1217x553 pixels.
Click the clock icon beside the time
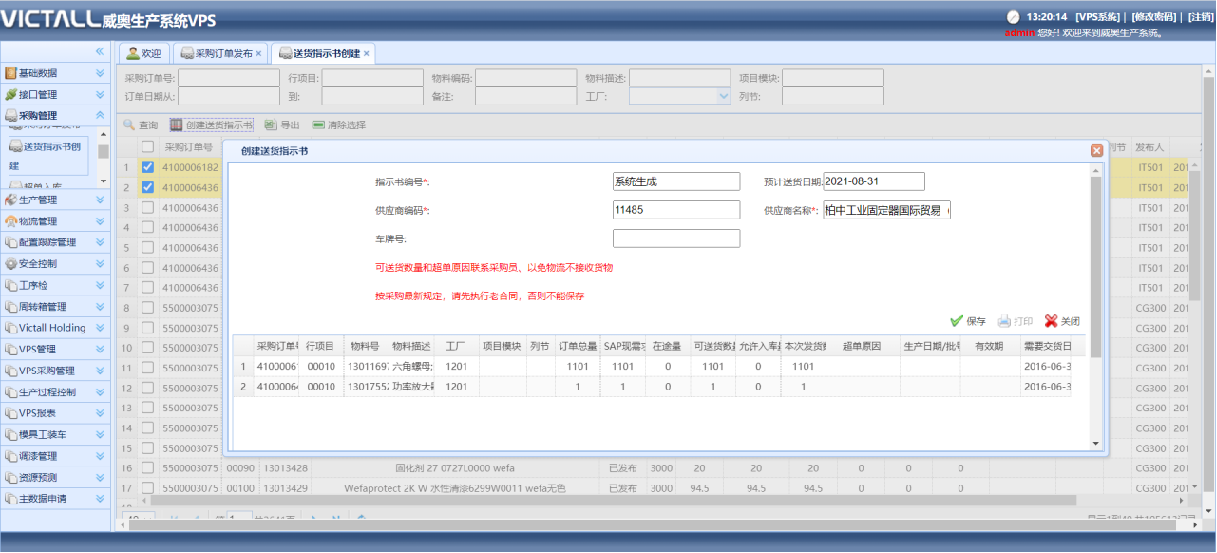1013,17
